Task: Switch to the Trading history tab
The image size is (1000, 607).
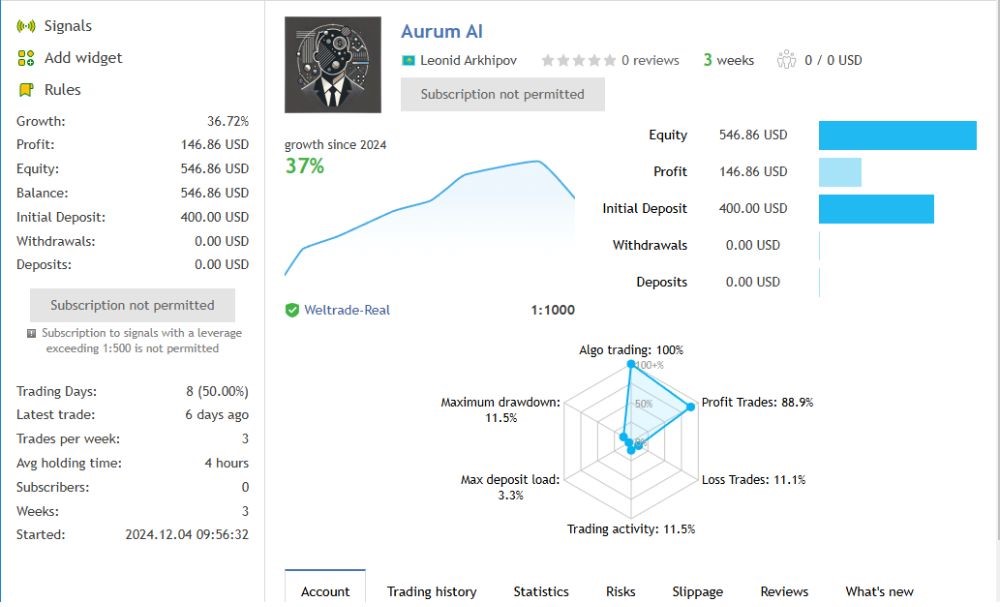Action: coord(432,591)
